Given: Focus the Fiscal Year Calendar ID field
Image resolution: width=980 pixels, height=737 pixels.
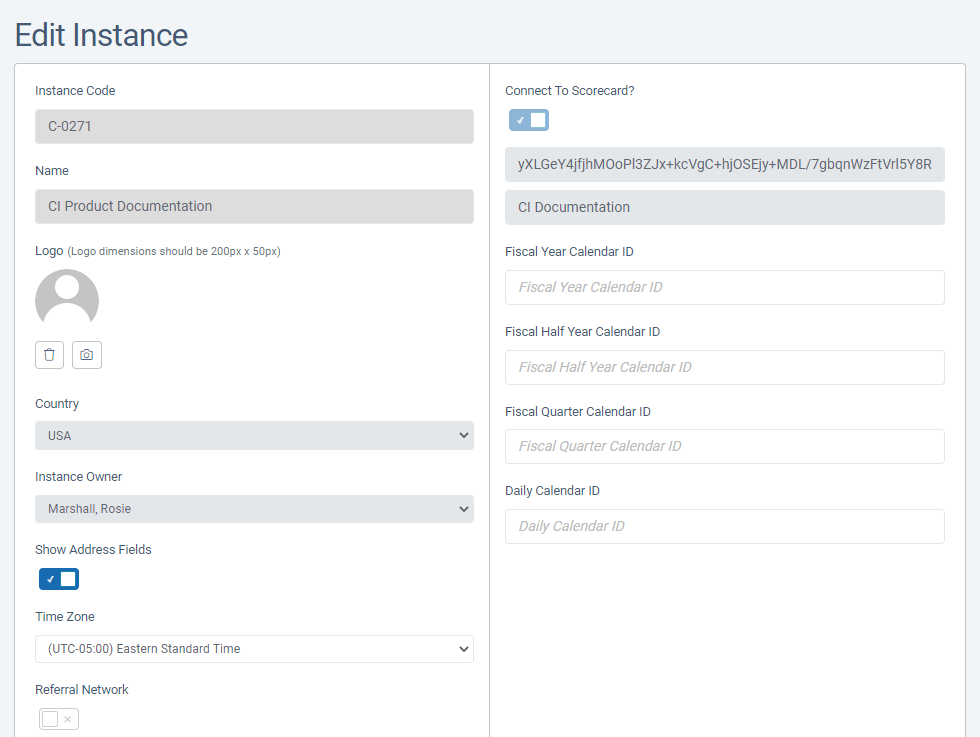Looking at the screenshot, I should [724, 287].
